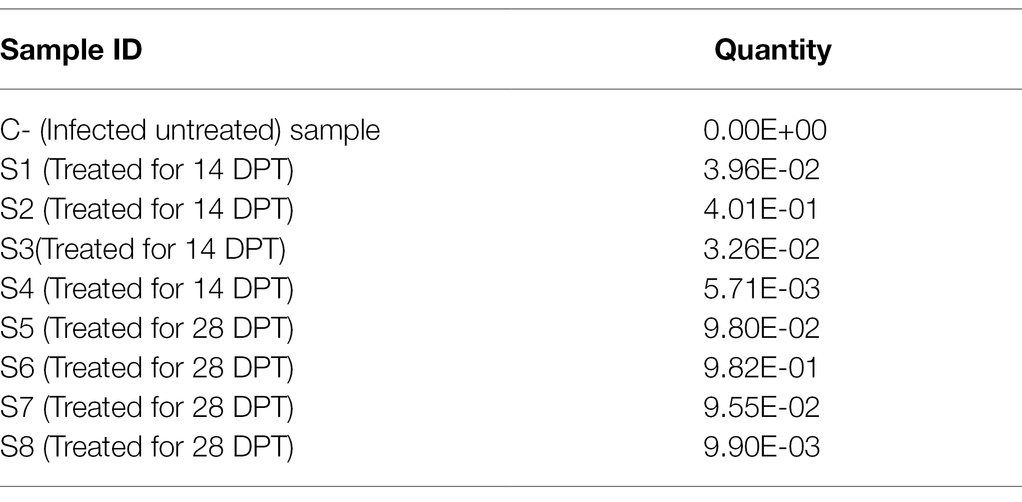Click the Quantity column header

coord(772,51)
